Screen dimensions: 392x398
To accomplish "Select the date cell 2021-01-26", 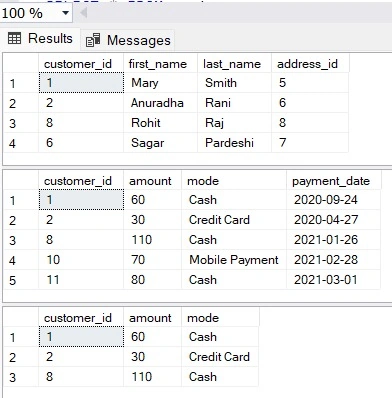I will click(333, 240).
